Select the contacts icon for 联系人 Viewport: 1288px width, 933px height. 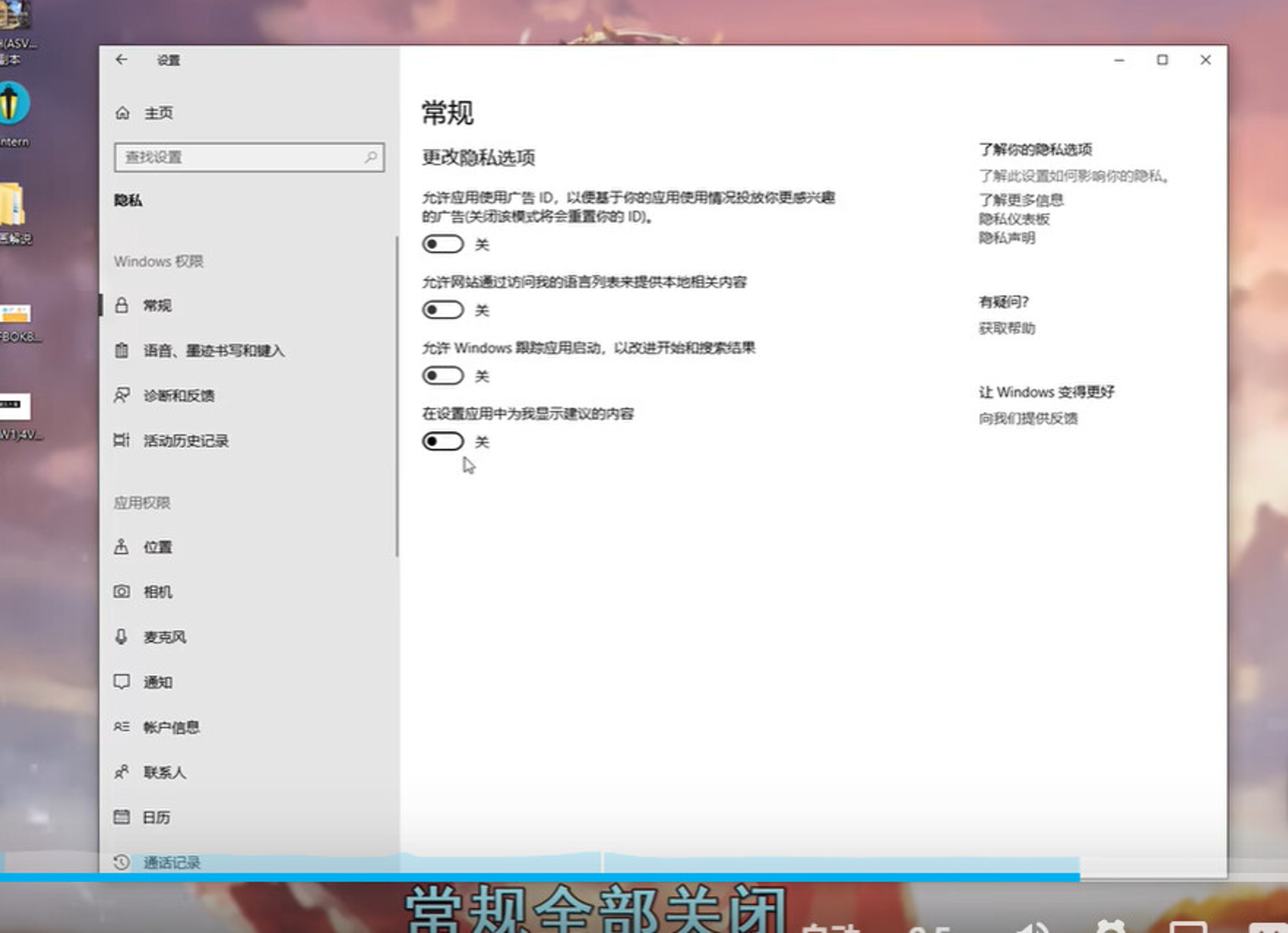122,772
